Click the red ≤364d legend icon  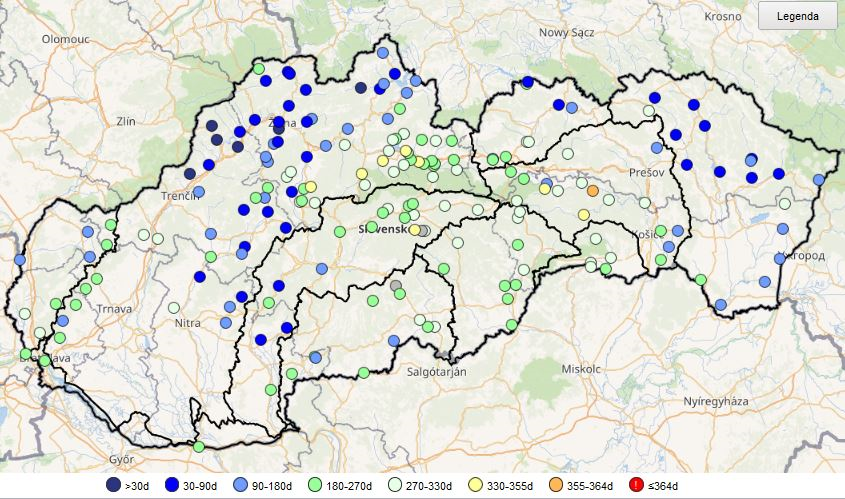(x=635, y=486)
